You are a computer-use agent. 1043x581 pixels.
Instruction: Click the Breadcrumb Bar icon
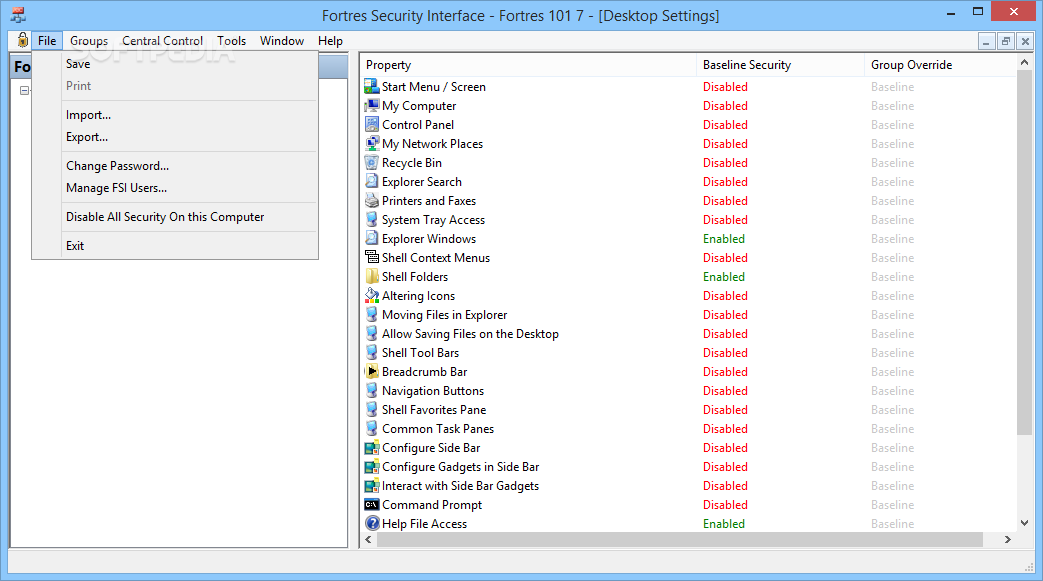pos(372,371)
